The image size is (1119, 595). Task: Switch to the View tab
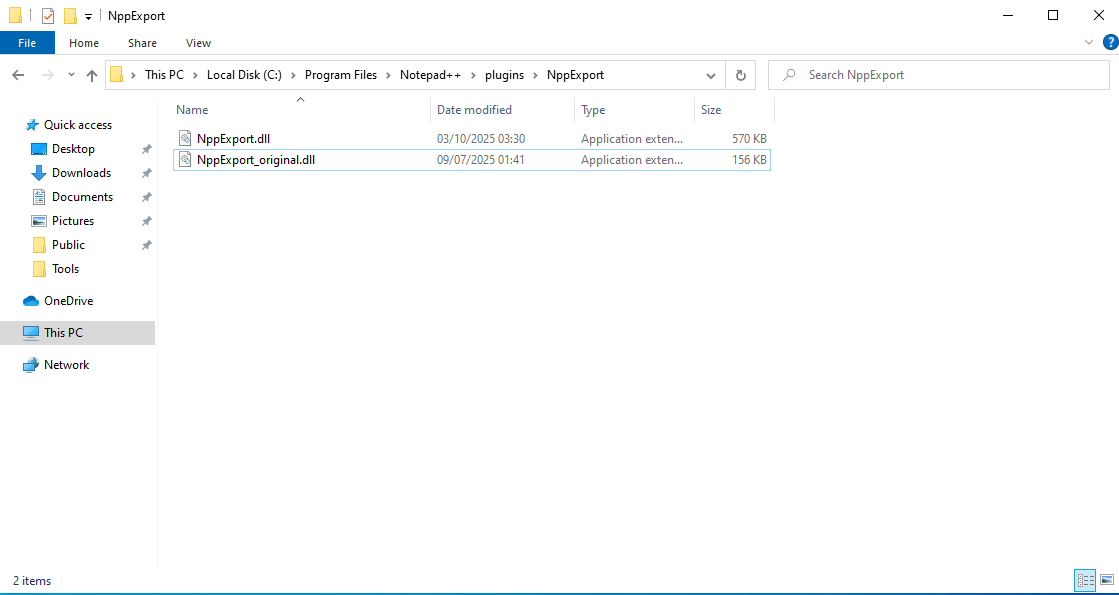coord(198,42)
